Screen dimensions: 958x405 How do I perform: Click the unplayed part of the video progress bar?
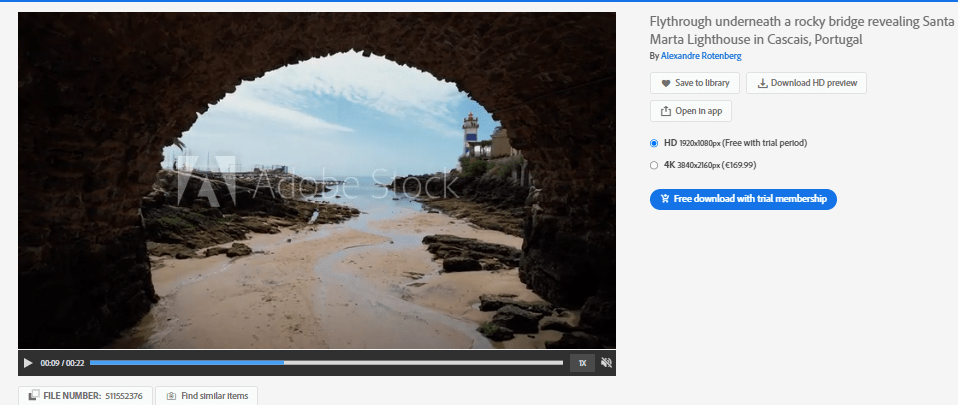(420, 362)
